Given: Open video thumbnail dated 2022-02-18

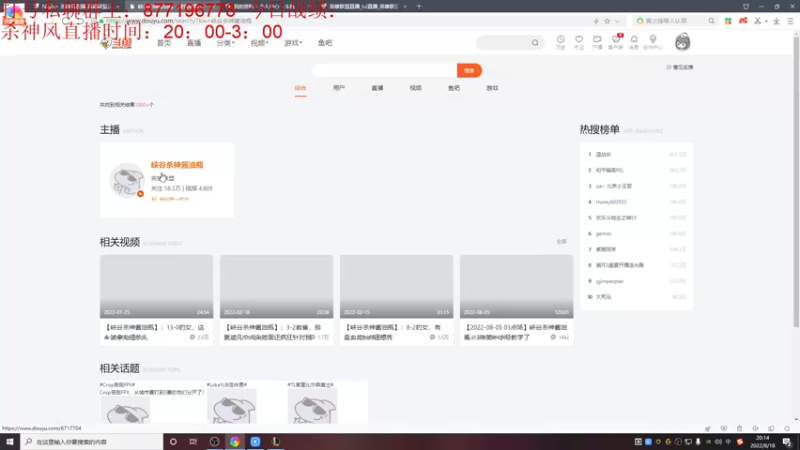Looking at the screenshot, I should [x=276, y=286].
